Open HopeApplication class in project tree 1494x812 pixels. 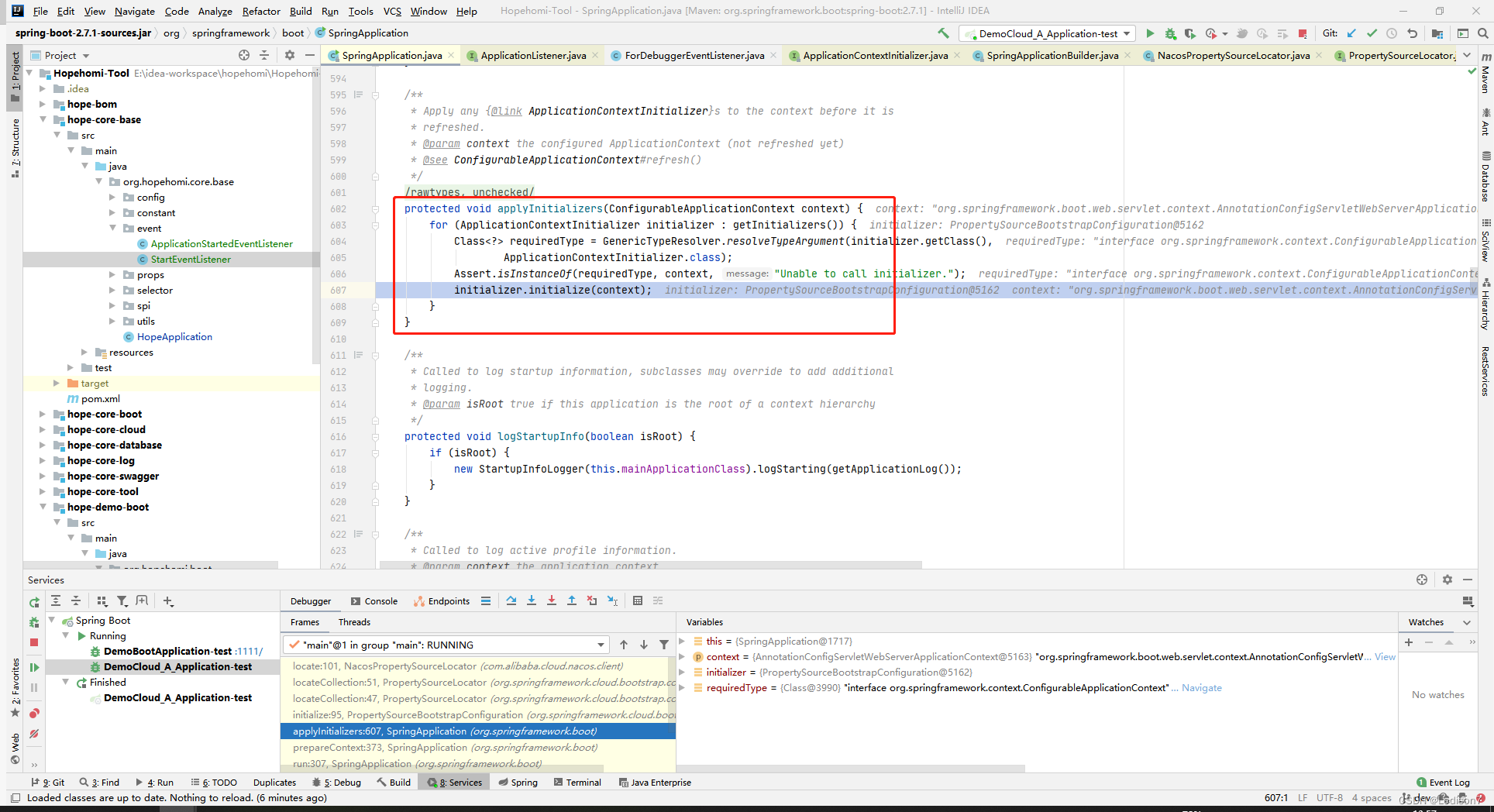pos(174,336)
